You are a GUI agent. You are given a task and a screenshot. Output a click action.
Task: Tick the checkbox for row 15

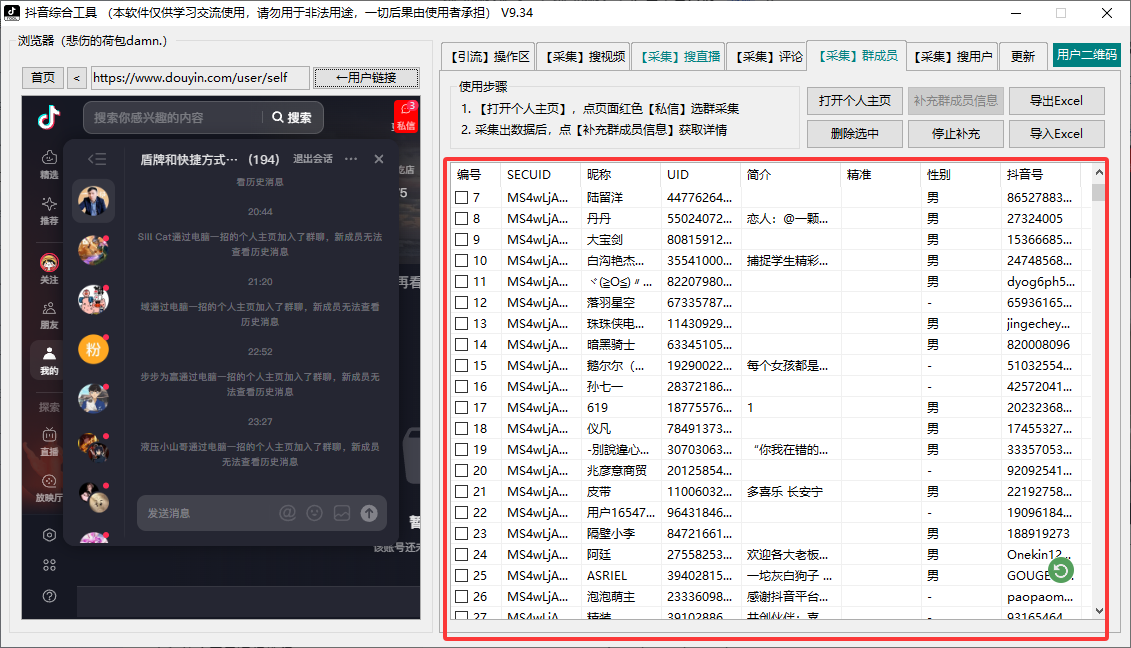point(461,366)
